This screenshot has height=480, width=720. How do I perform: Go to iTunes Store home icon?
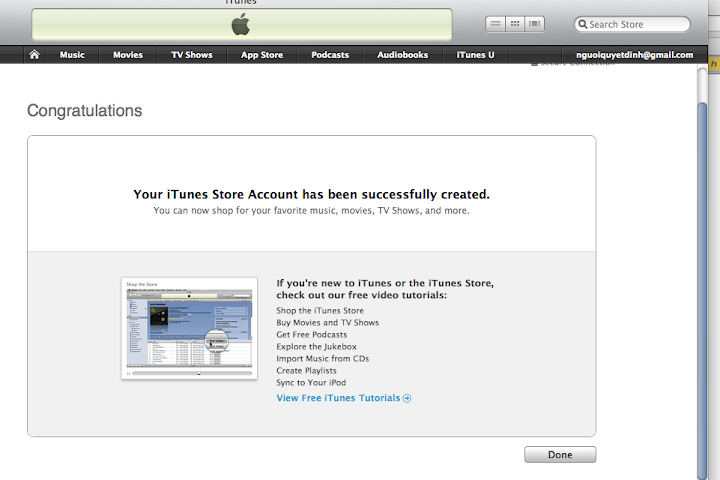[x=34, y=55]
